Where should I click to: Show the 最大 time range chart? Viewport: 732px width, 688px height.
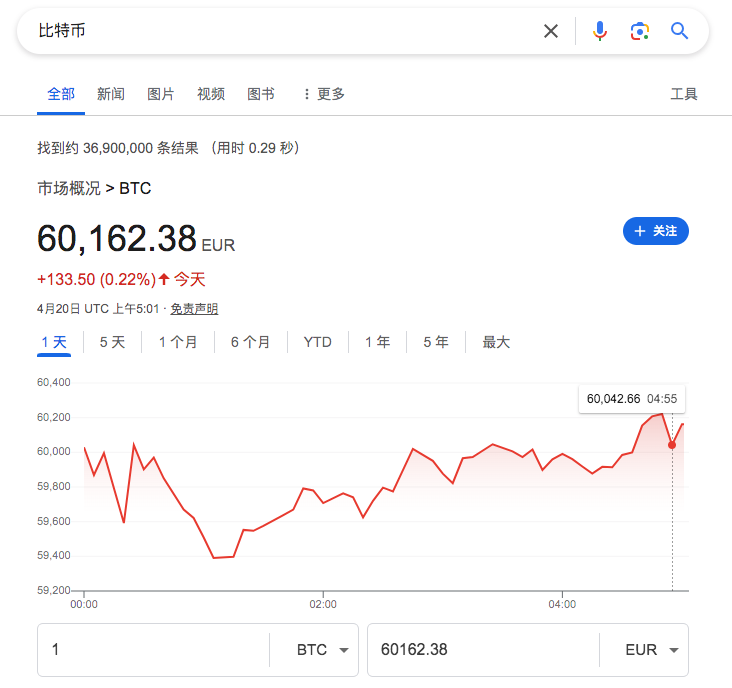(x=496, y=342)
